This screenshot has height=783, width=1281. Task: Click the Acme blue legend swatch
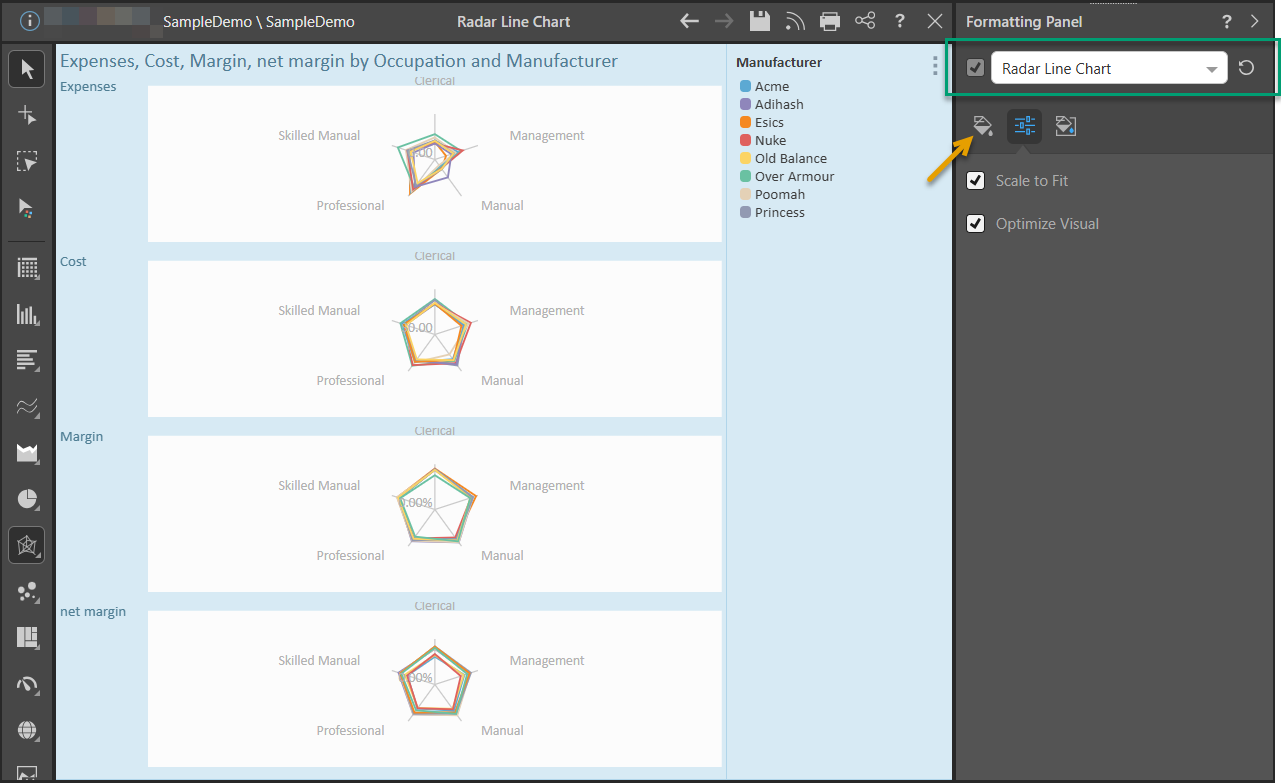(x=745, y=87)
